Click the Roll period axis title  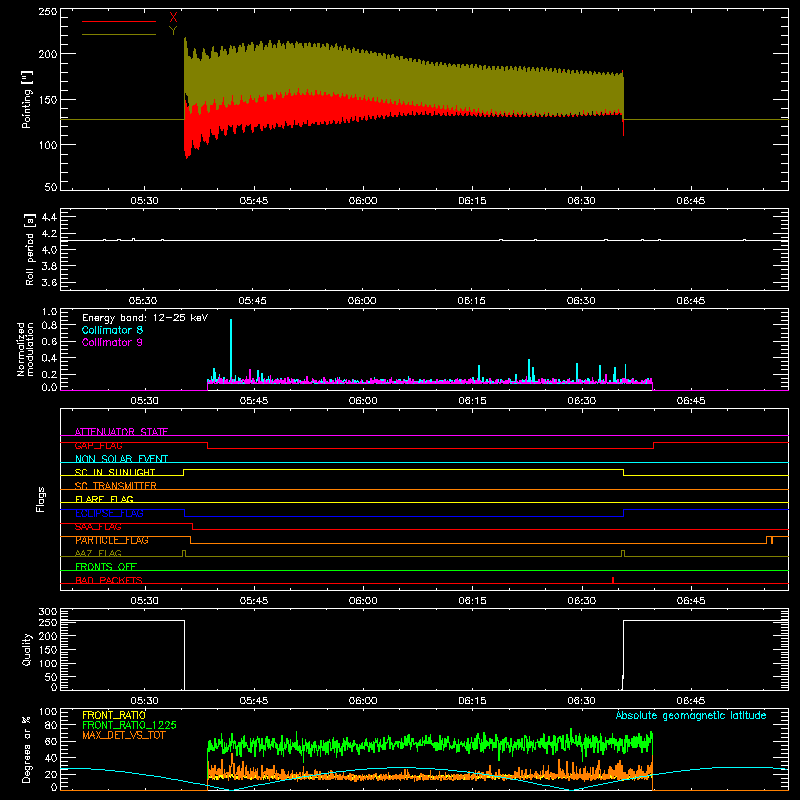[30, 249]
